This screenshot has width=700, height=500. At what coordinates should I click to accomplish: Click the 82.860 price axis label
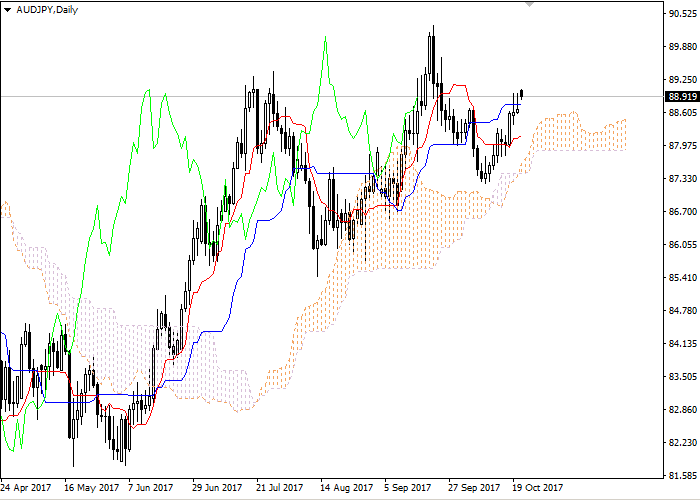(683, 409)
